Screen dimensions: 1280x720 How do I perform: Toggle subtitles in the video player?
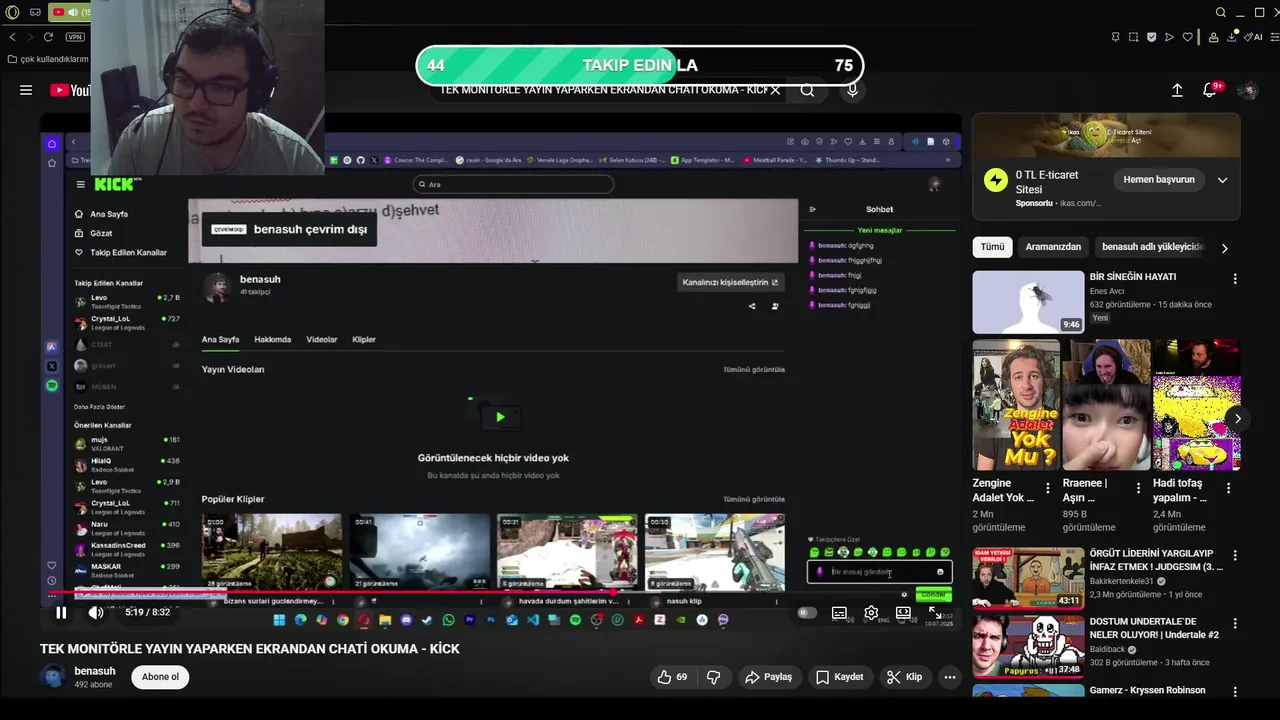[x=839, y=612]
